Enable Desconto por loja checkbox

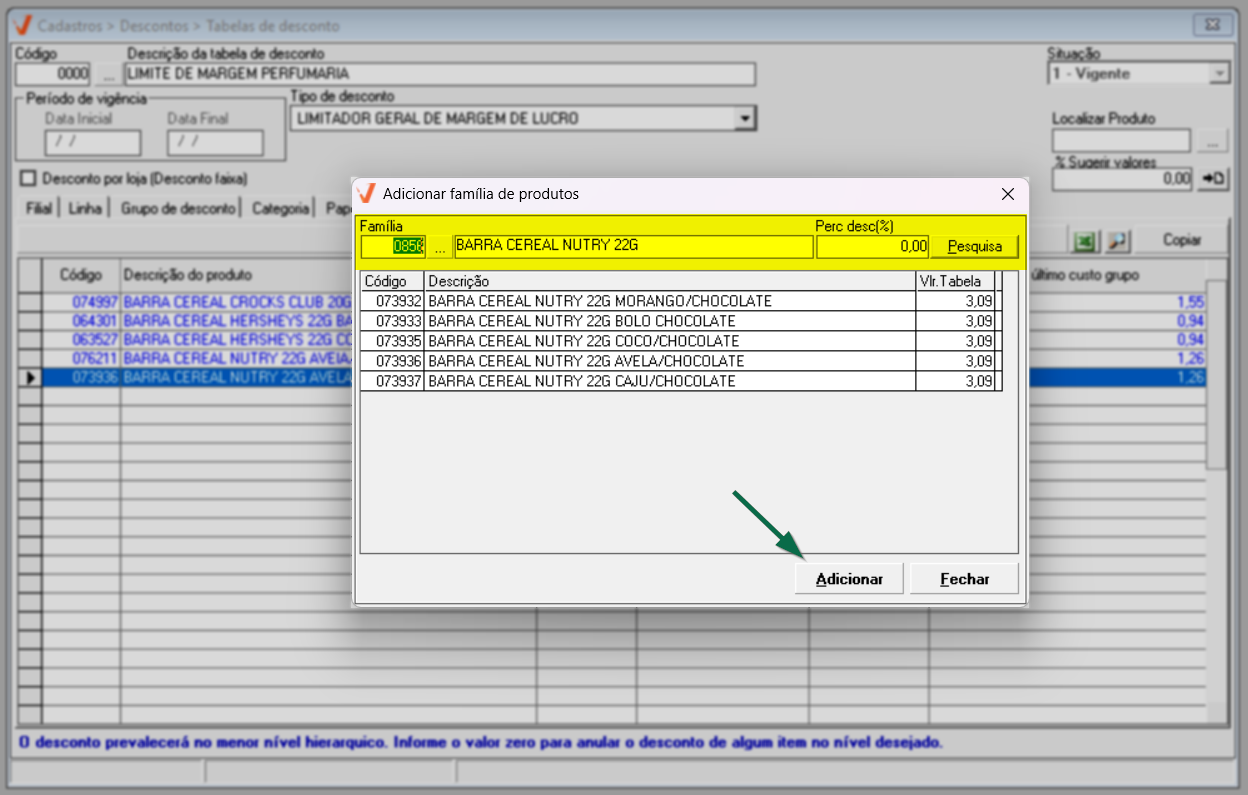point(28,178)
